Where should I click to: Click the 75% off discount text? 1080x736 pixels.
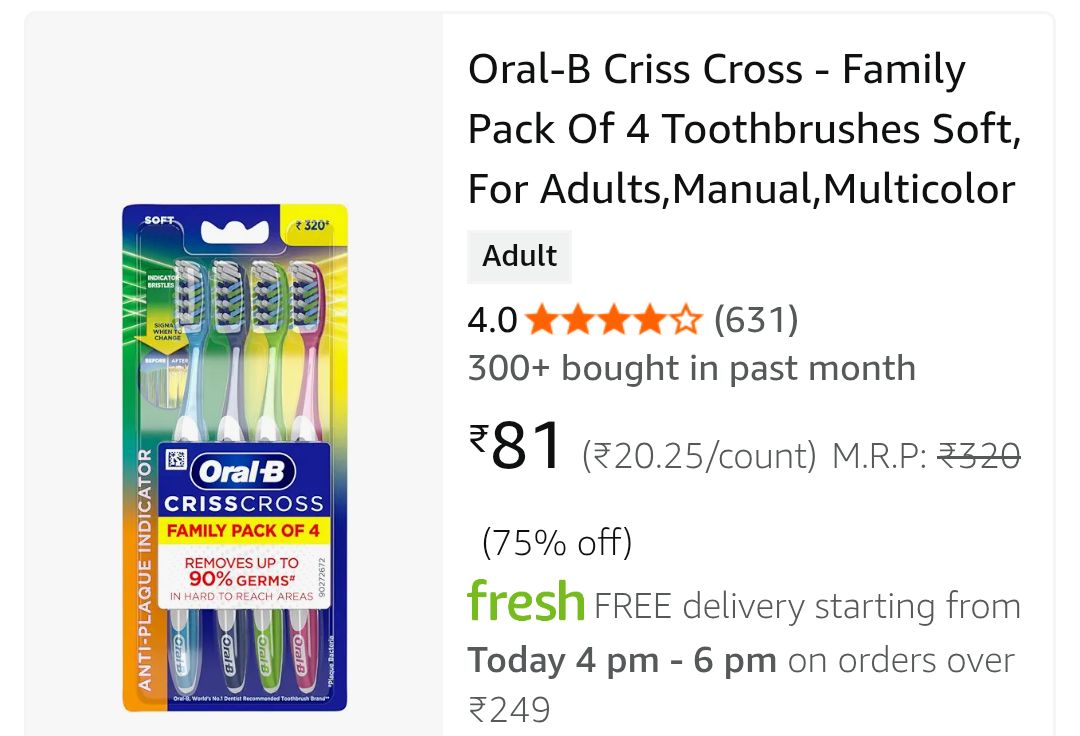[x=556, y=543]
